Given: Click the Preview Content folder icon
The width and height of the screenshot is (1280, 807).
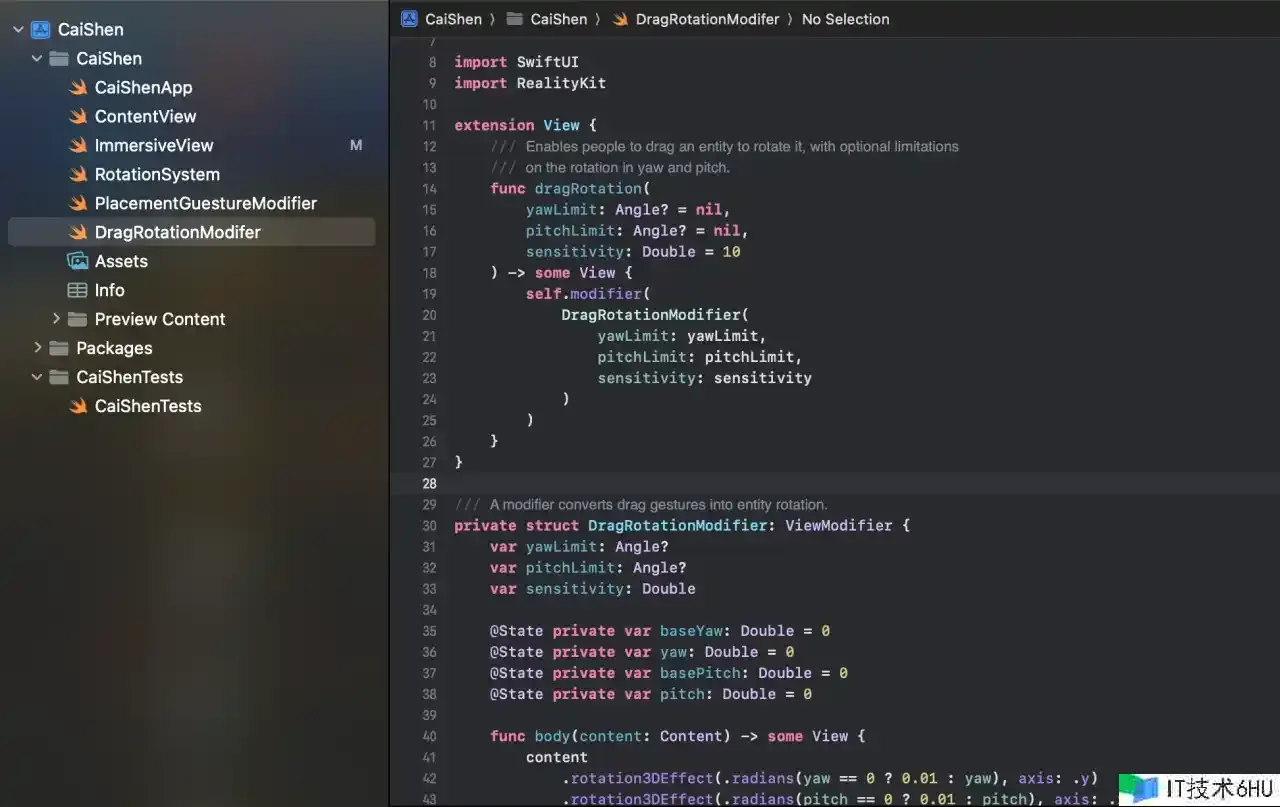Looking at the screenshot, I should [x=78, y=319].
